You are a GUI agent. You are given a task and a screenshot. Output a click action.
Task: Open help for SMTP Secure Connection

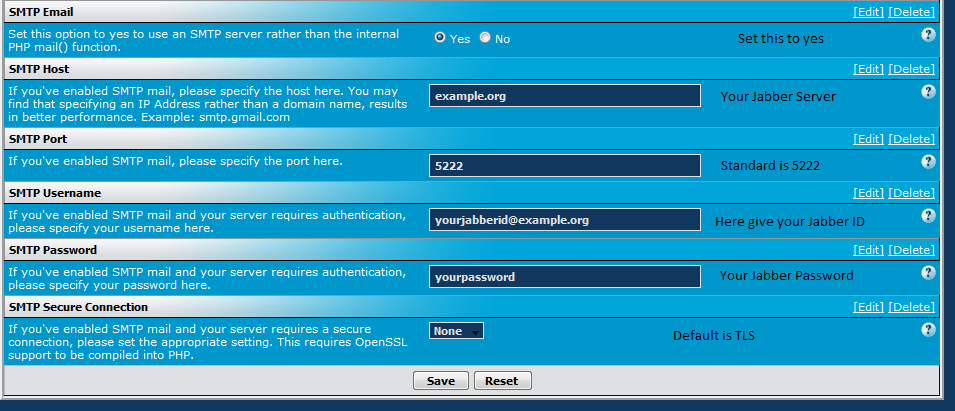[x=927, y=329]
